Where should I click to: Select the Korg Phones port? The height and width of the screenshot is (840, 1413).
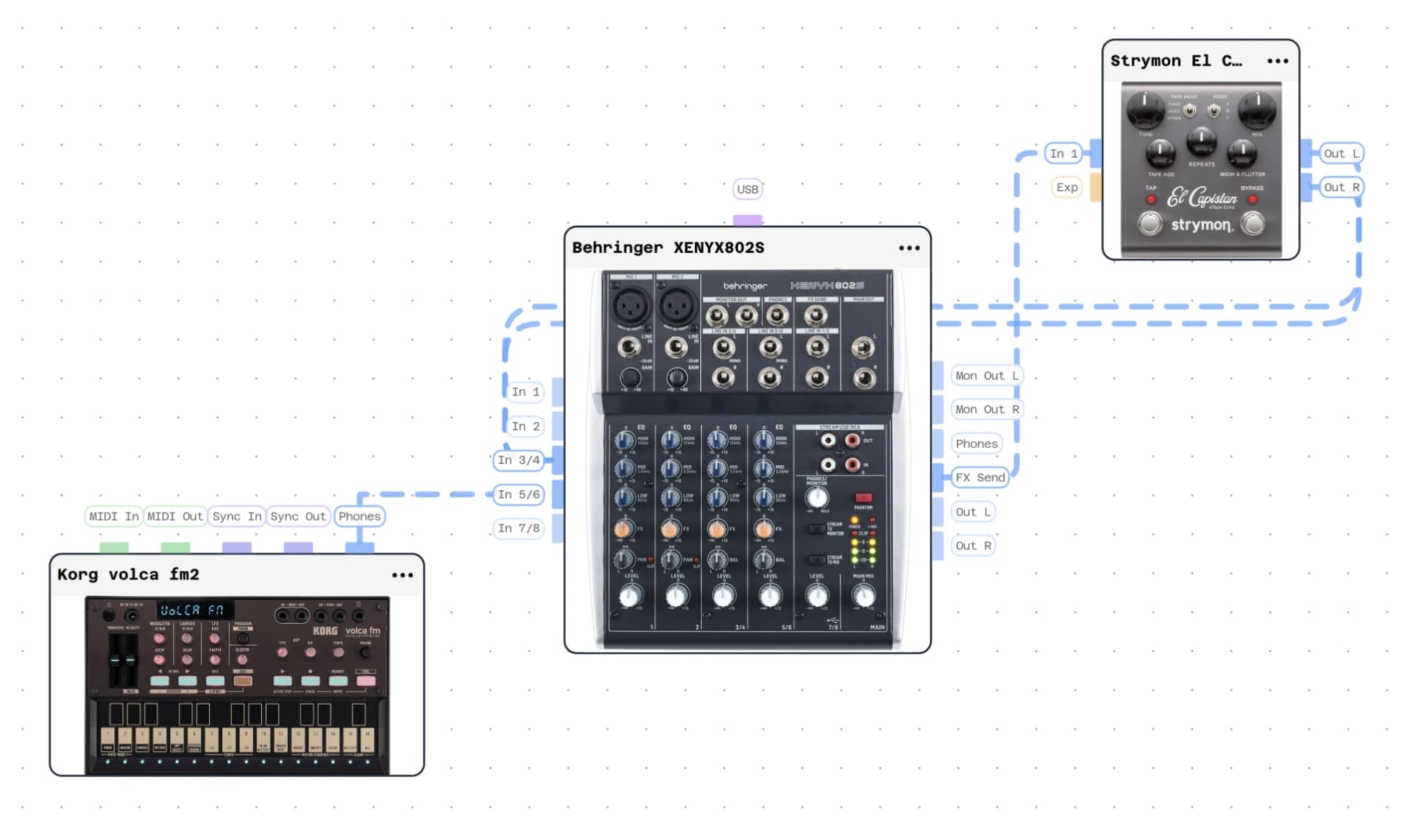(360, 516)
